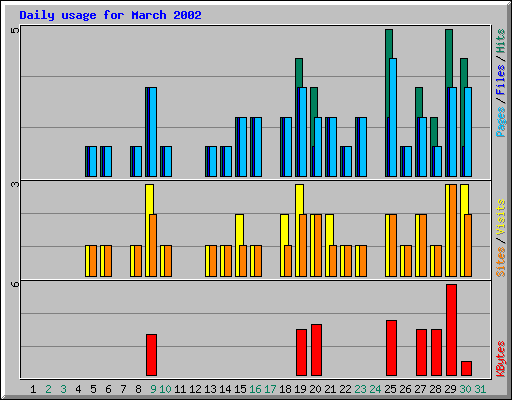Click day label "19" on the x-axis
This screenshot has width=512, height=400.
click(x=300, y=389)
